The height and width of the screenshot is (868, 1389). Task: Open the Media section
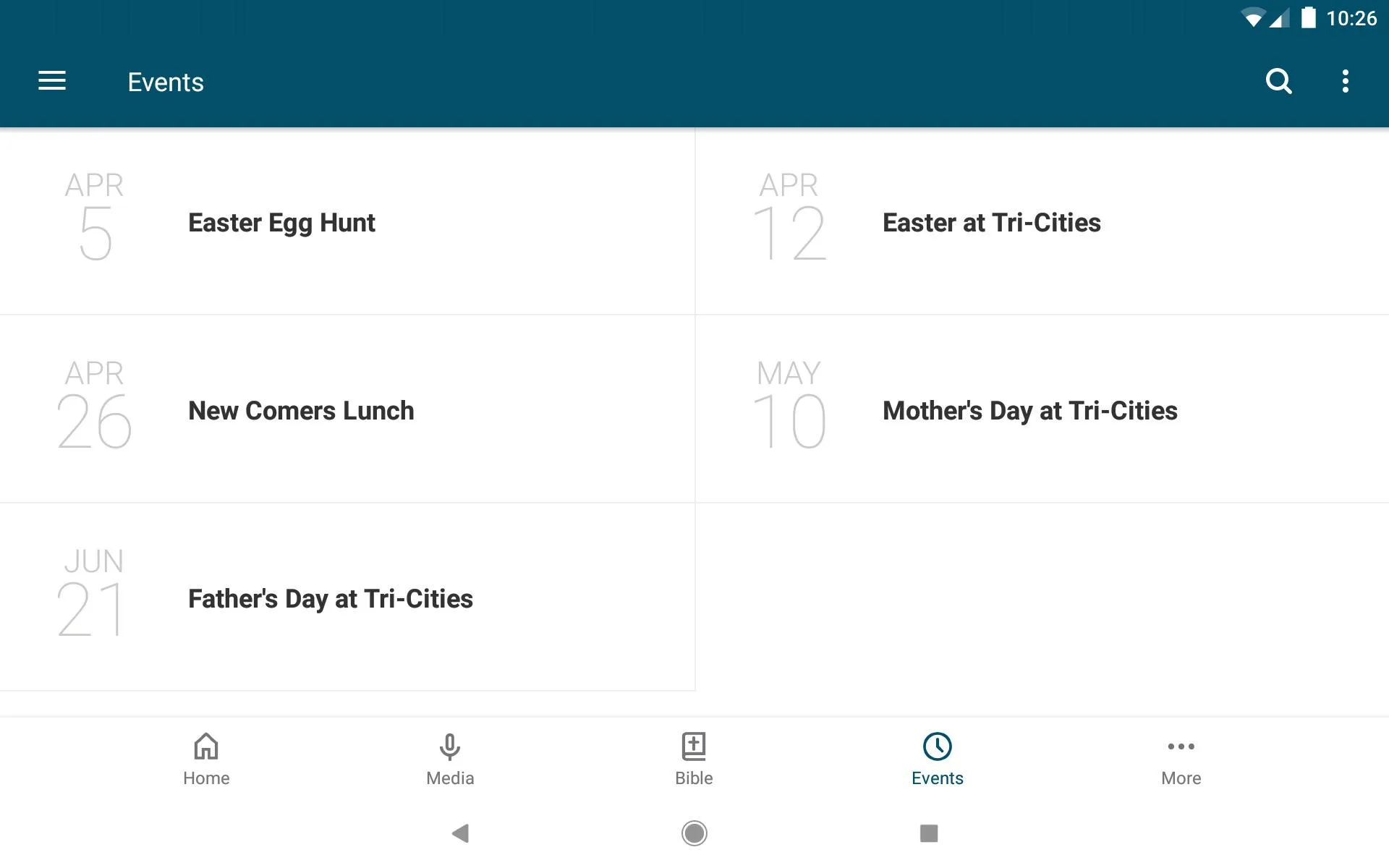point(449,759)
